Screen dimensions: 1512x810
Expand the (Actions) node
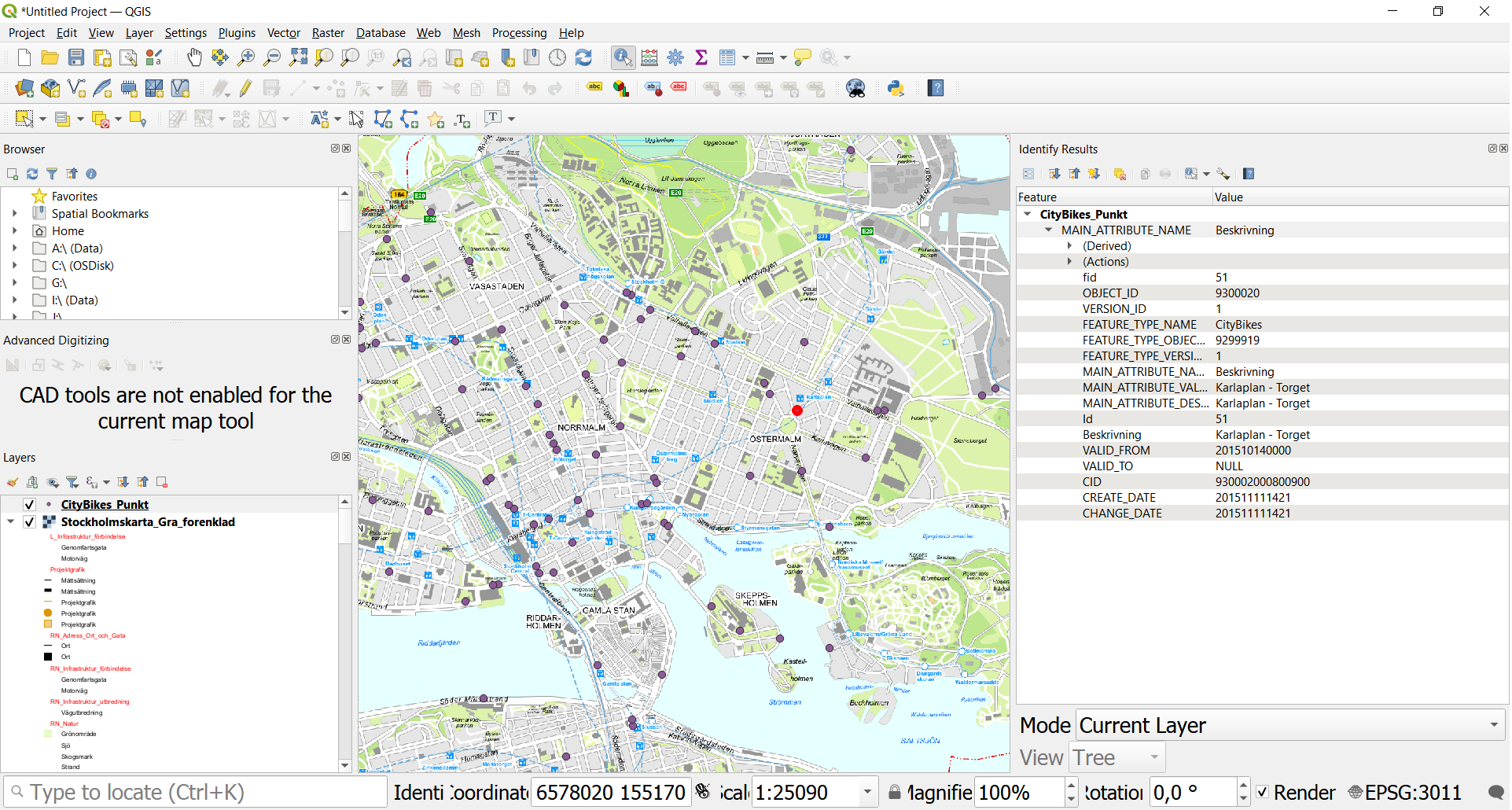click(1069, 262)
